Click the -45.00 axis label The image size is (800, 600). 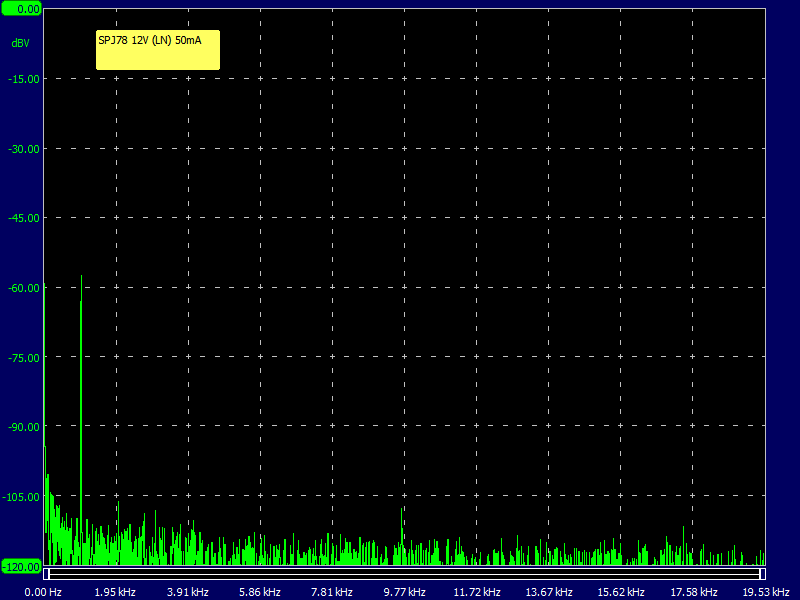click(23, 218)
